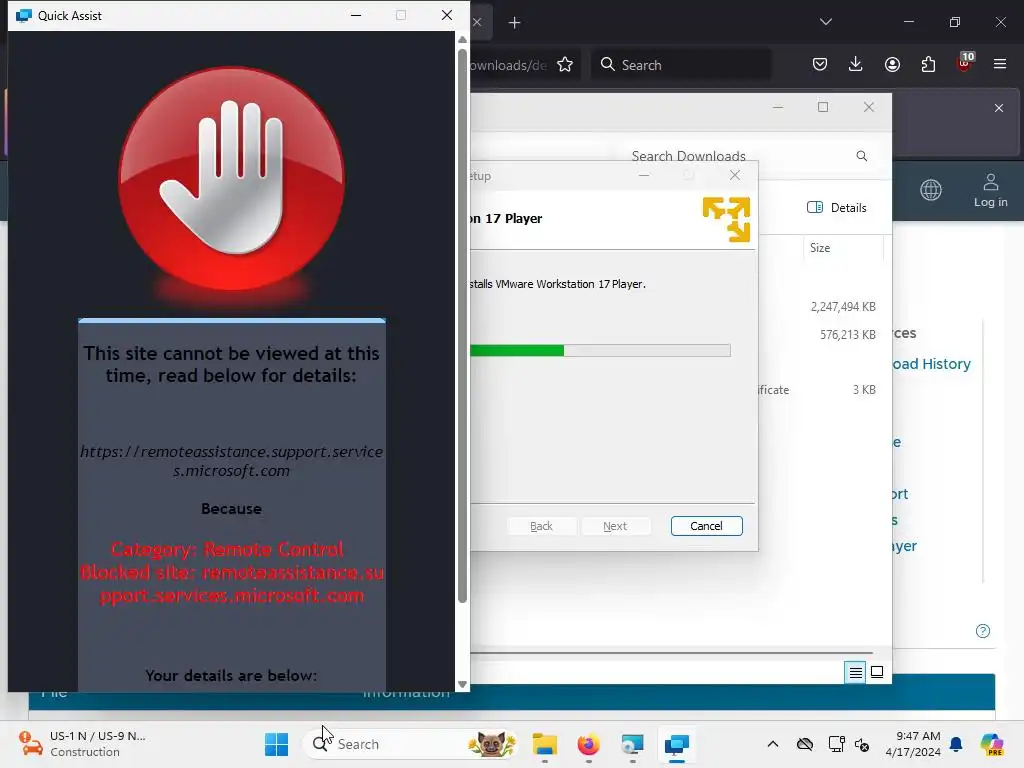Open the Firefox account icon
Screen dimensions: 1024x768
[892, 64]
